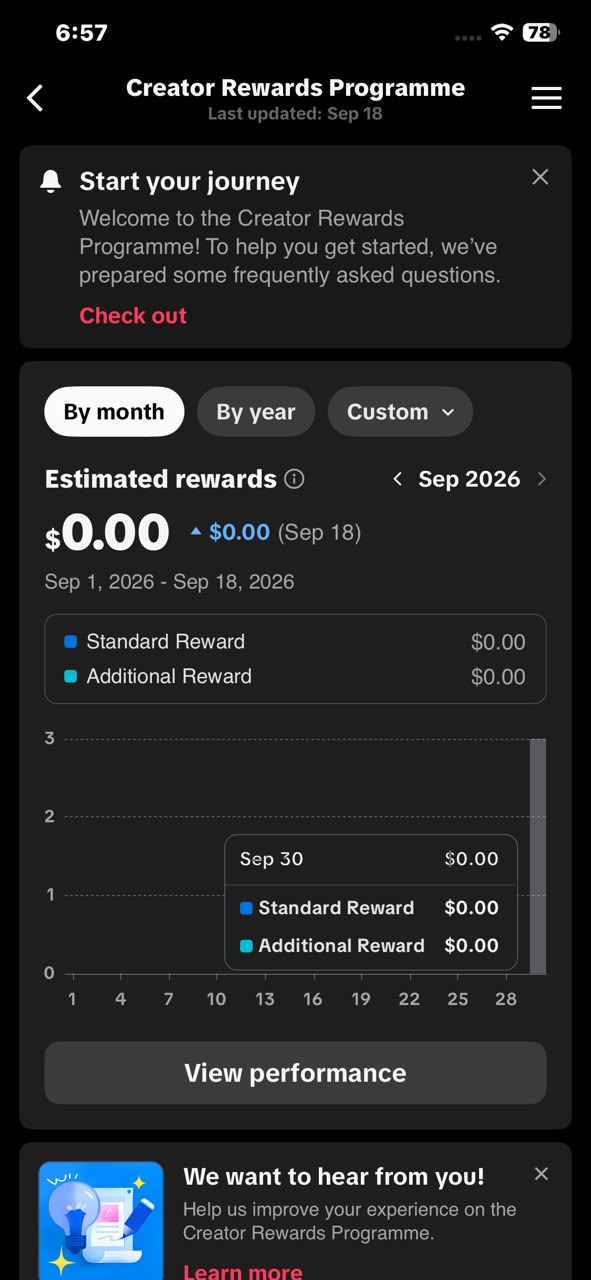591x1280 pixels.
Task: Open the hamburger menu icon
Action: pos(546,98)
